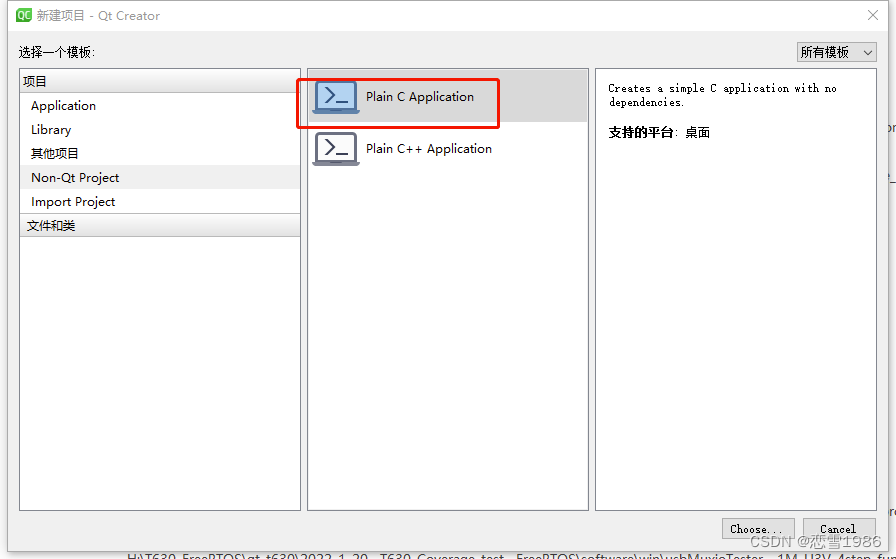Screen dimensions: 896x559
Task: Select the Application project category
Action: (x=160, y=106)
